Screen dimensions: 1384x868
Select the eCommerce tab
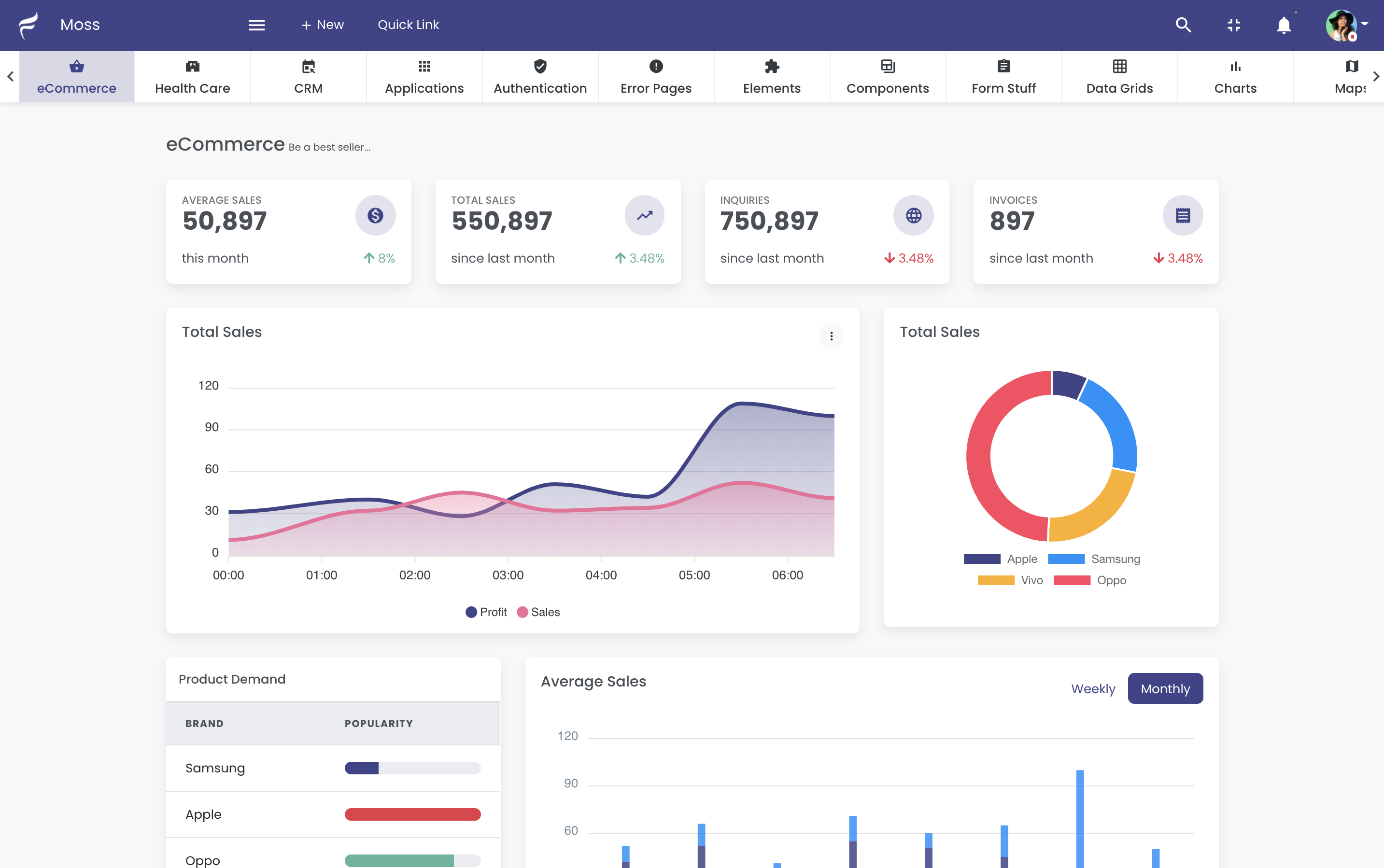coord(77,77)
